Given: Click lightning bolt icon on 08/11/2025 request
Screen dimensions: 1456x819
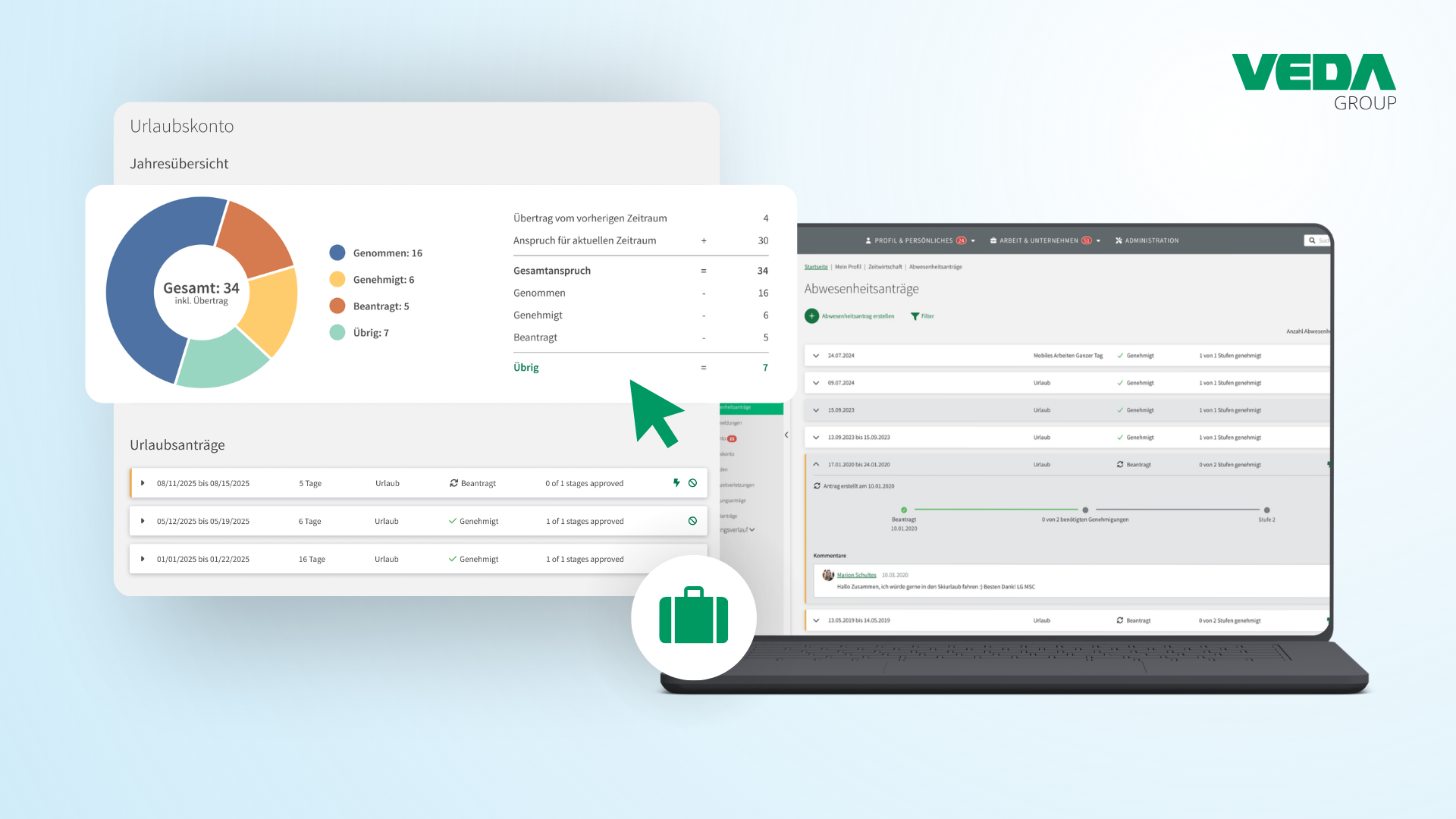Looking at the screenshot, I should 676,483.
